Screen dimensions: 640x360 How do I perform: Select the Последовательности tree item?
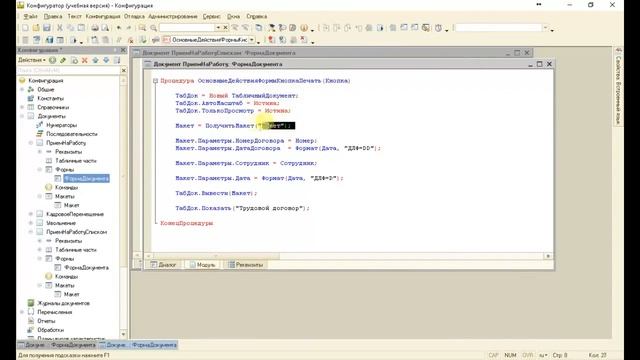(71, 134)
